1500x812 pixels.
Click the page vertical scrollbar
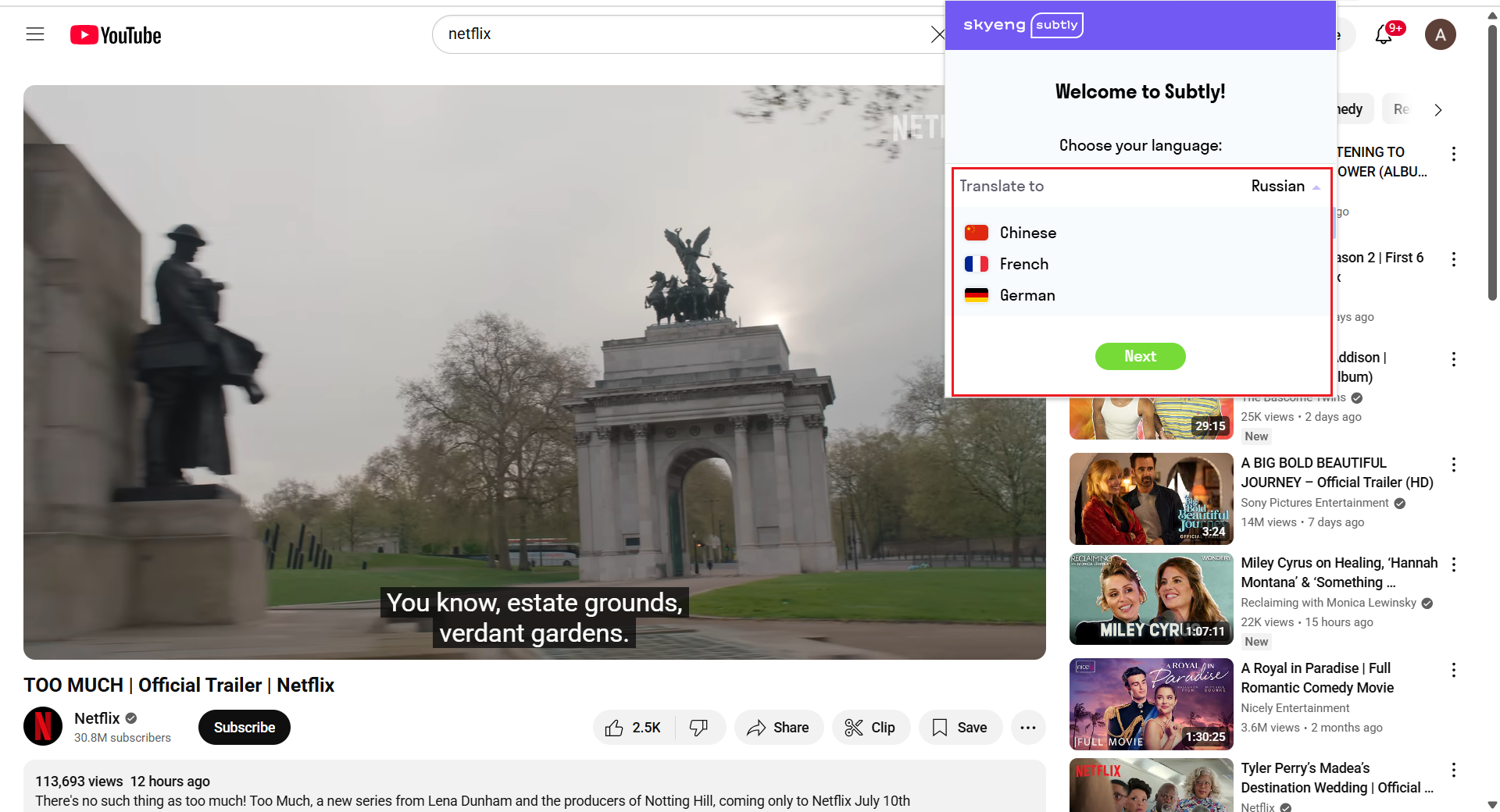point(1492,162)
